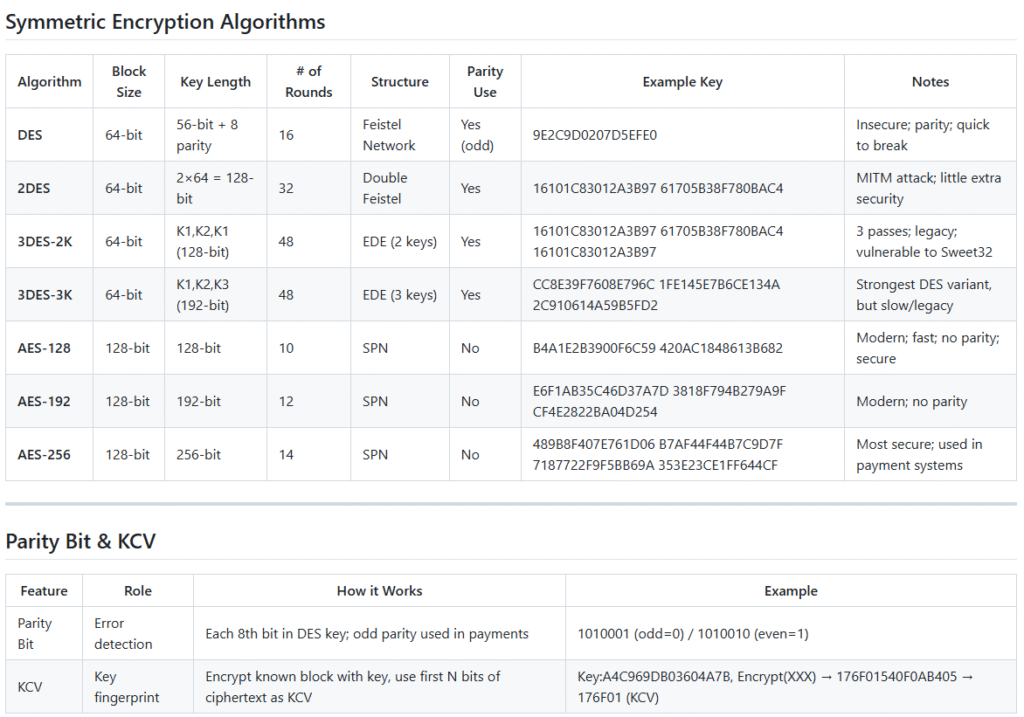Select the Feistel Network structure cell

pyautogui.click(x=390, y=135)
